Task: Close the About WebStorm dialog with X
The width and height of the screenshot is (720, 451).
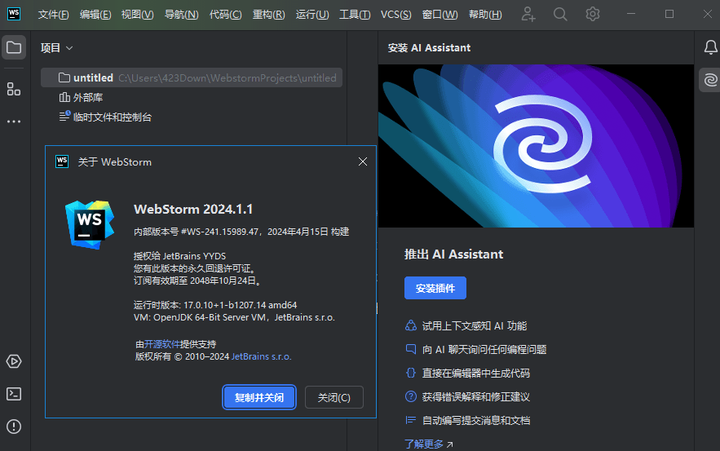Action: pos(363,162)
